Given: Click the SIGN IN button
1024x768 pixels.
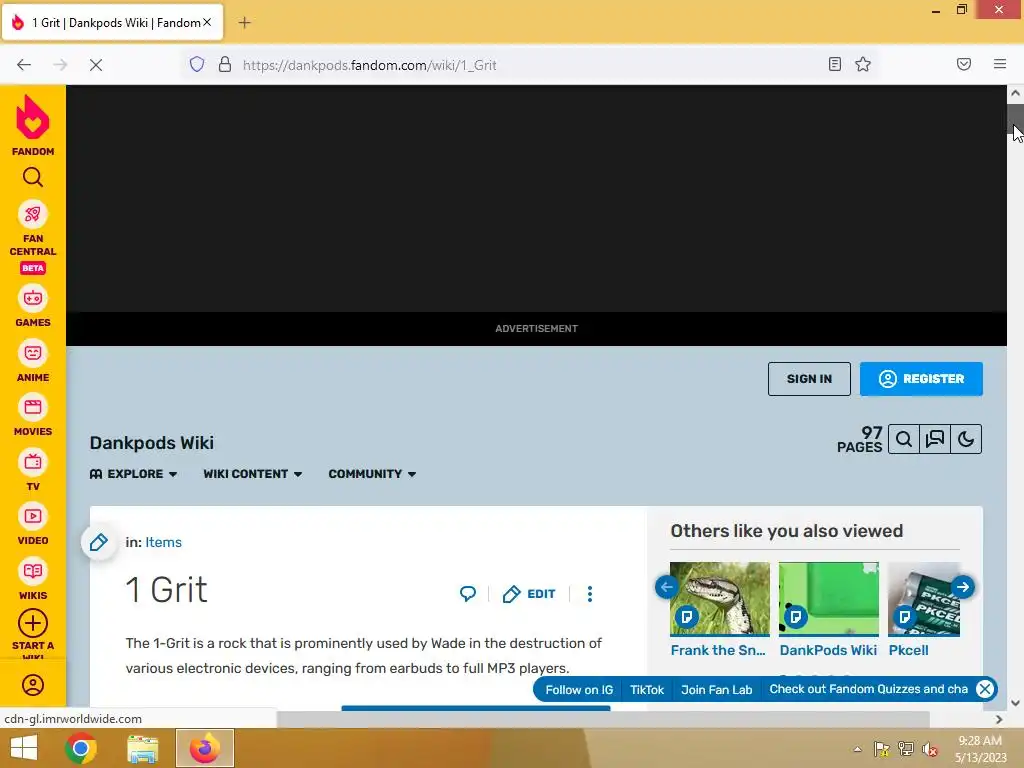Looking at the screenshot, I should pyautogui.click(x=809, y=379).
